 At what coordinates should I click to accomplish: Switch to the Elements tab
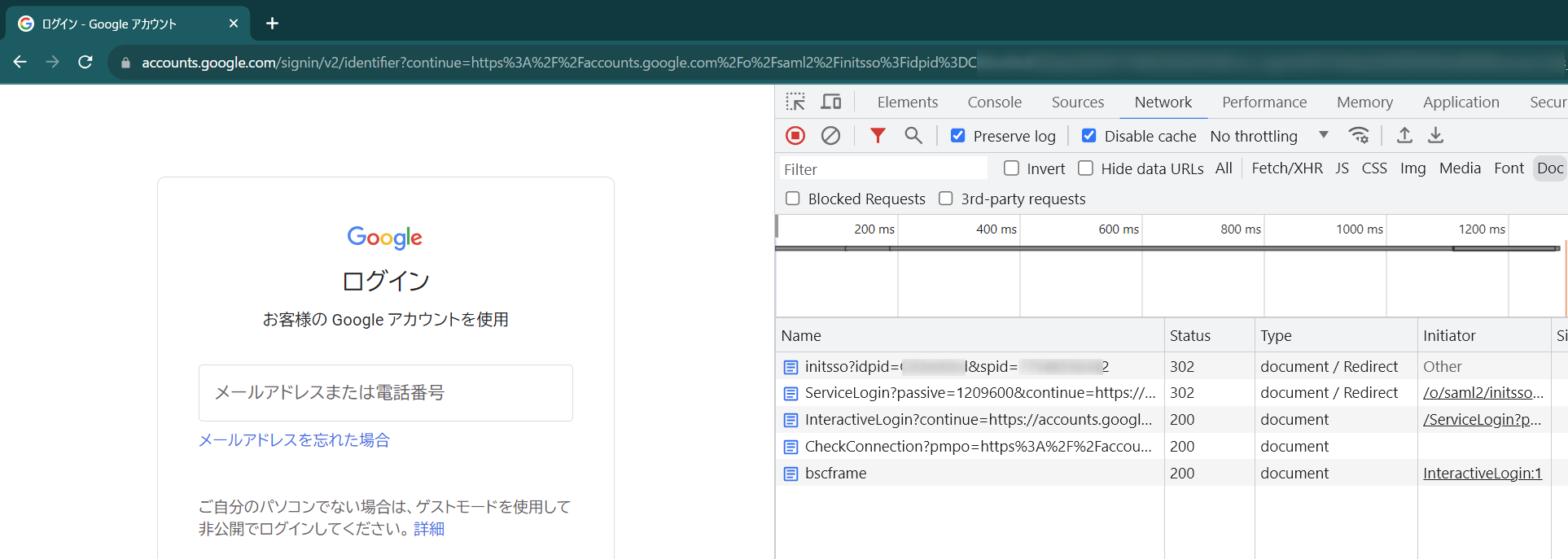point(908,102)
